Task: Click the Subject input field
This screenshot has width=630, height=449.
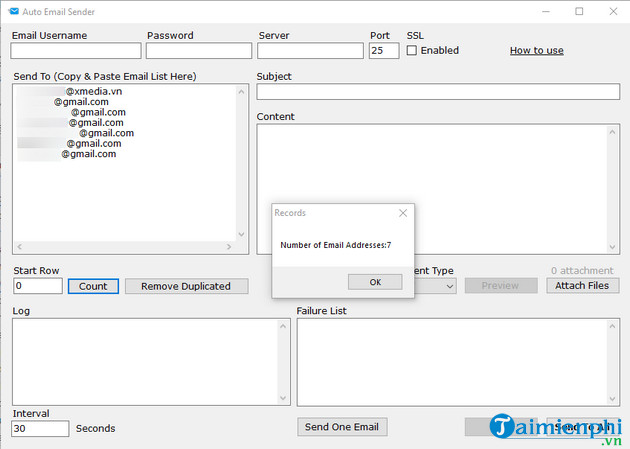Action: (x=438, y=92)
